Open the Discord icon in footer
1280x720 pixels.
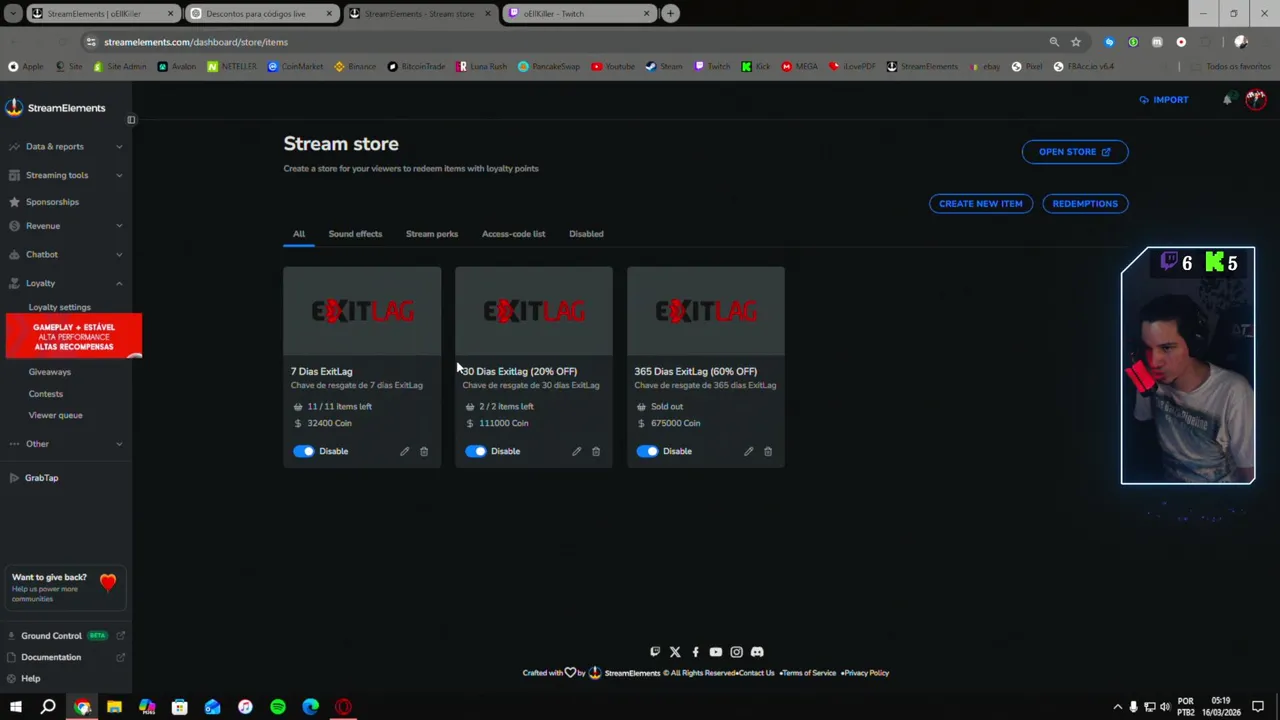click(x=757, y=652)
